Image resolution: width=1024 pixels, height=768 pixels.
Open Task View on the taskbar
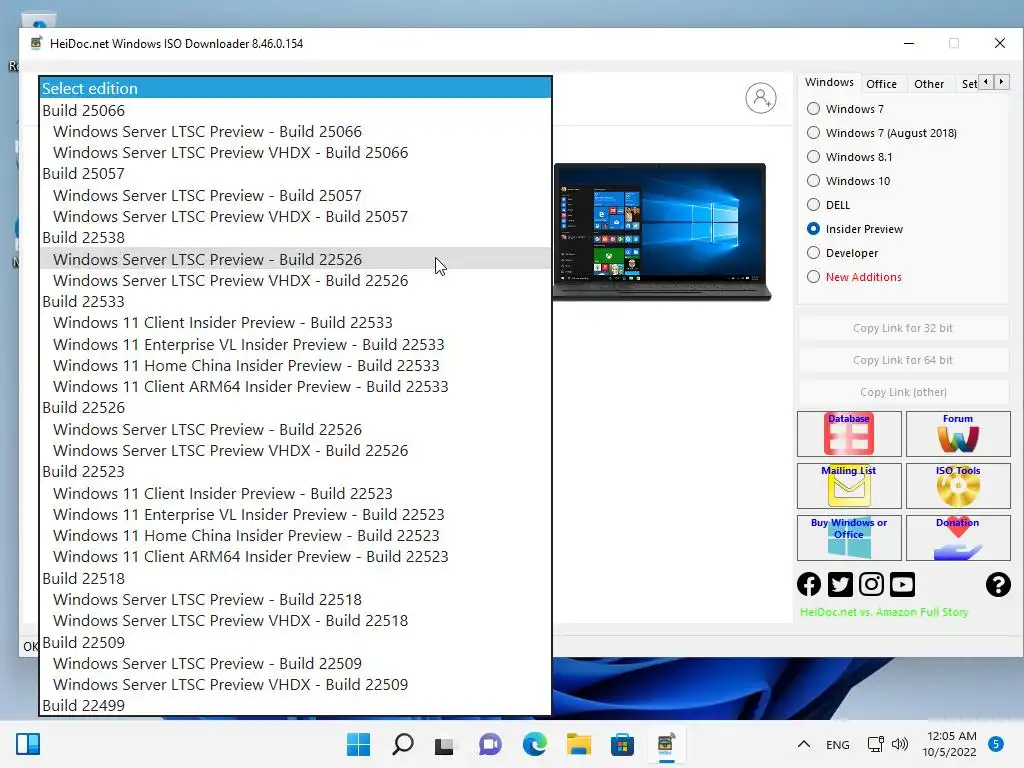445,745
